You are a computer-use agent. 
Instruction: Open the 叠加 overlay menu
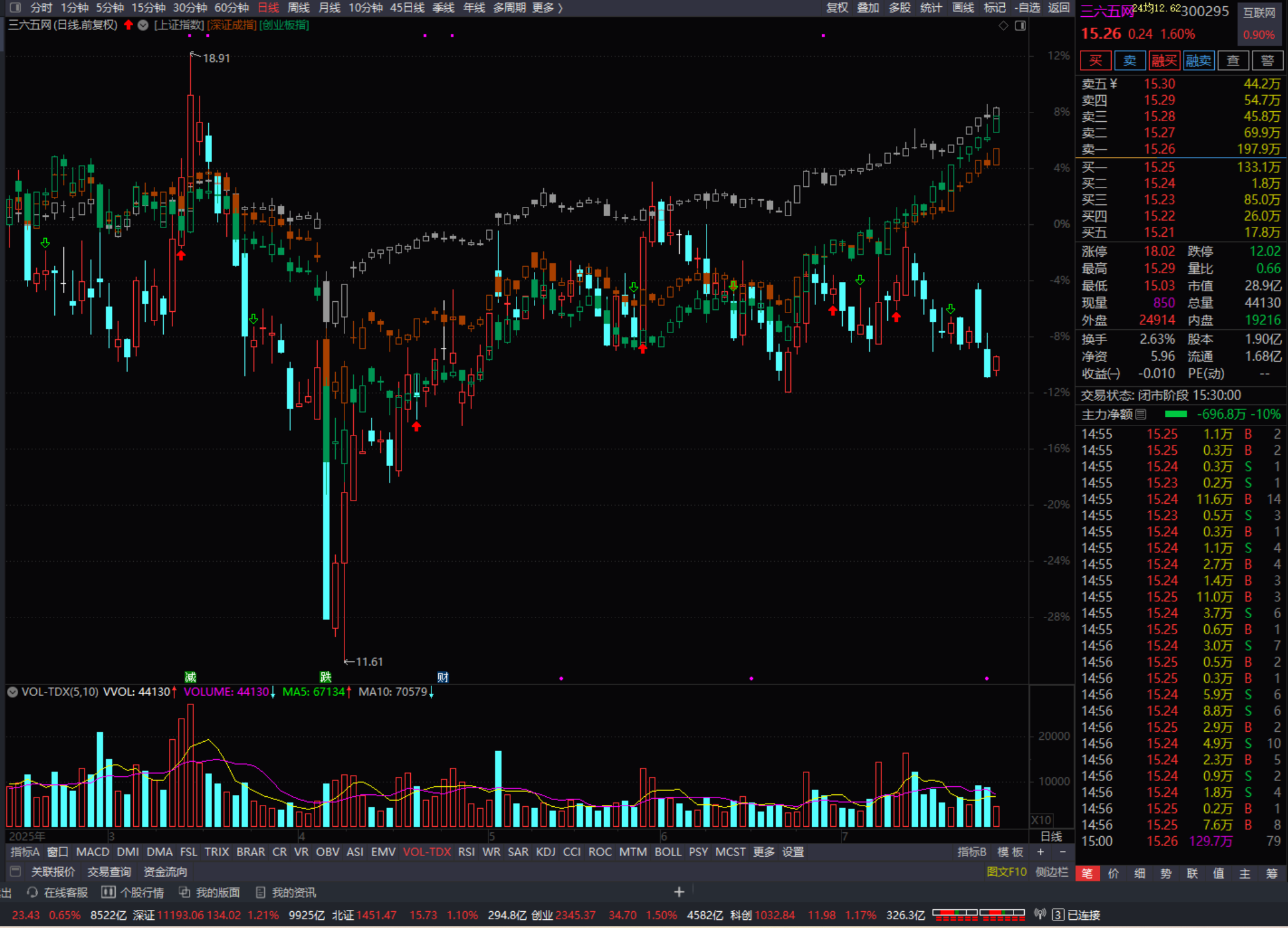868,7
